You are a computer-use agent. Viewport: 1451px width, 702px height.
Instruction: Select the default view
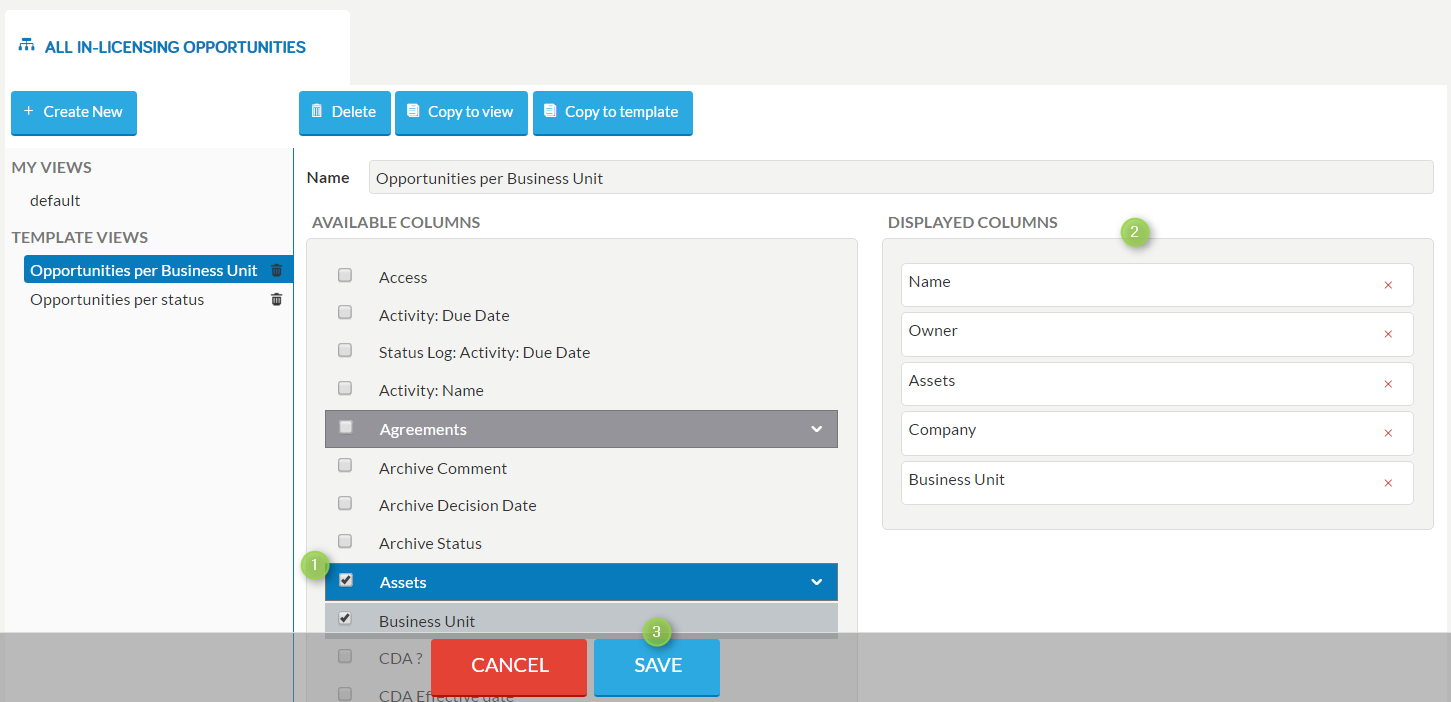[55, 200]
